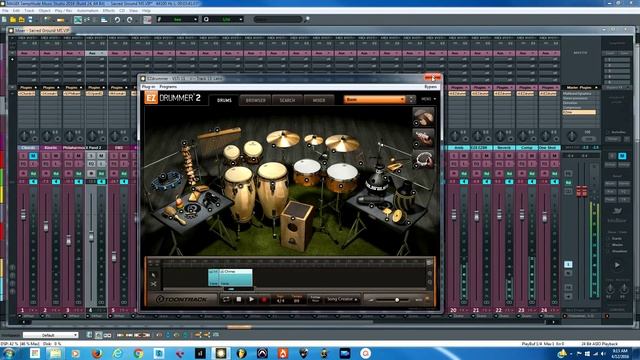640x360 pixels.
Task: Open Google Chrome from the taskbar
Action: 138,353
